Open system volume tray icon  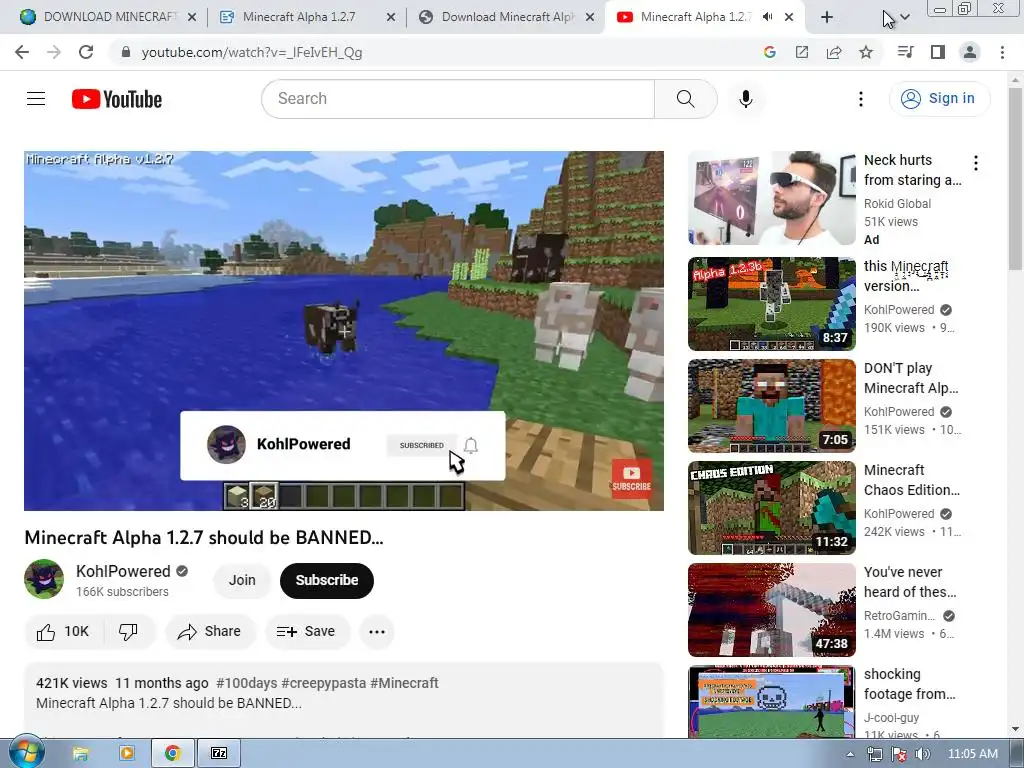(x=923, y=754)
